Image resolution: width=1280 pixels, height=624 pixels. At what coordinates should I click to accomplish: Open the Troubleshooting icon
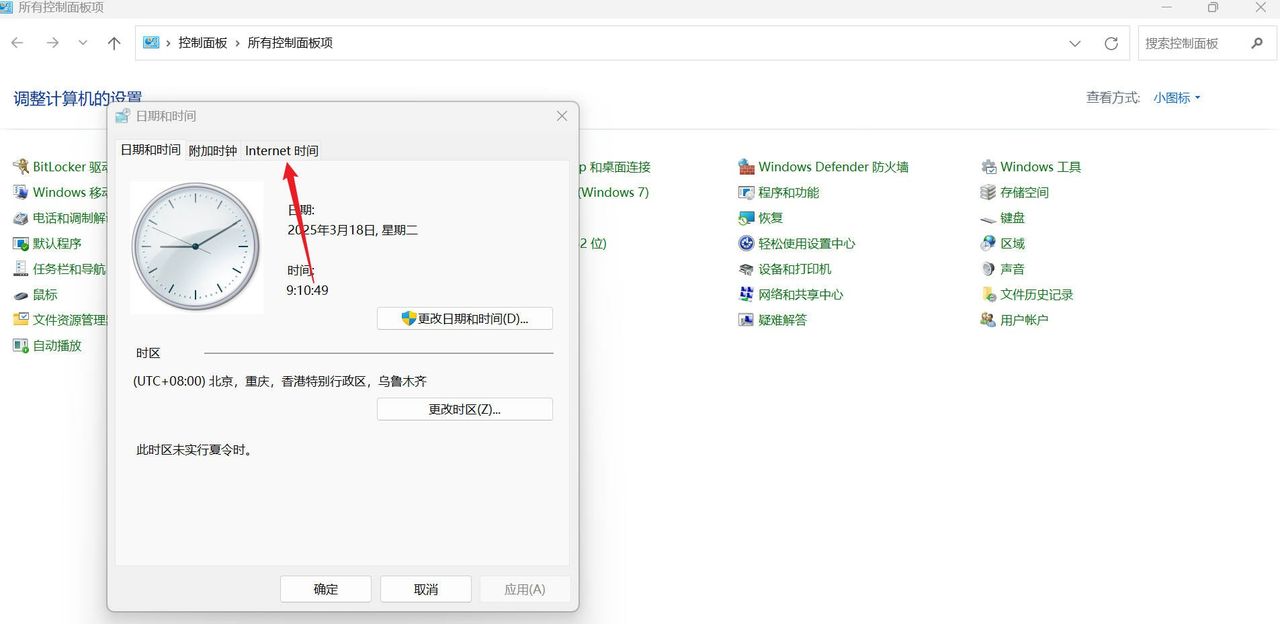pyautogui.click(x=746, y=320)
